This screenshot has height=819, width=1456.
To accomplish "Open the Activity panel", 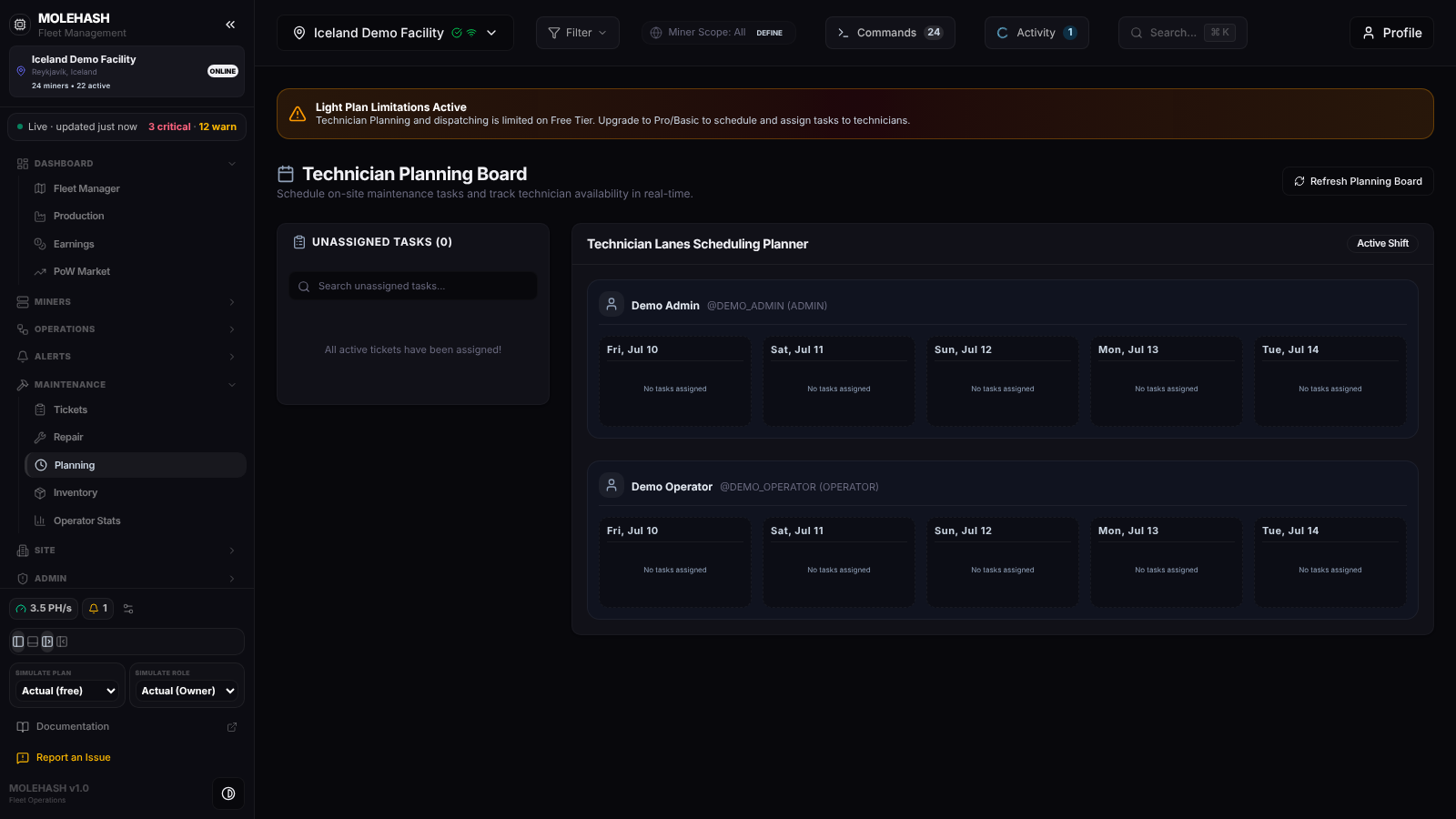I will [x=1036, y=33].
